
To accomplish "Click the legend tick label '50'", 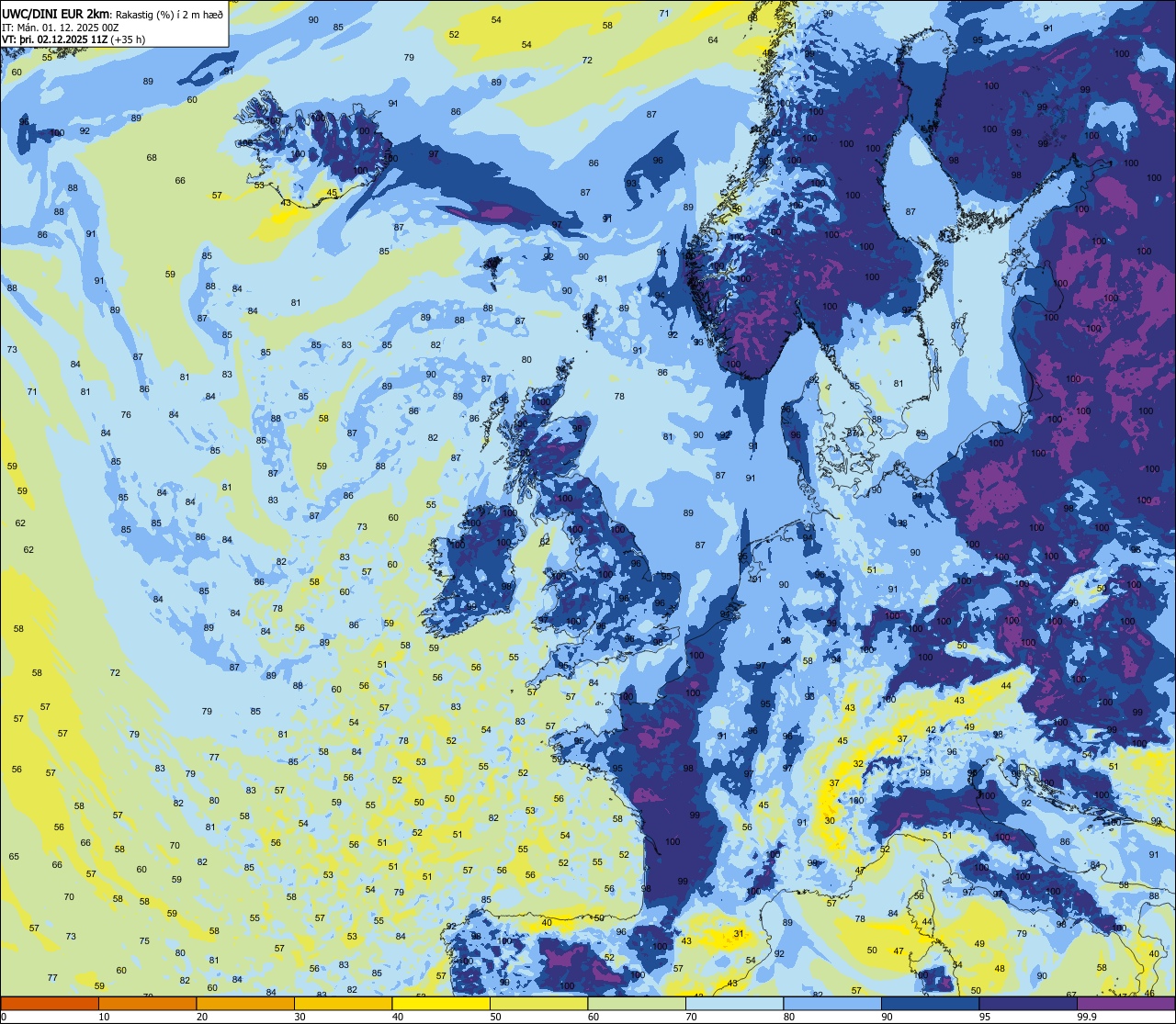I will click(495, 1017).
